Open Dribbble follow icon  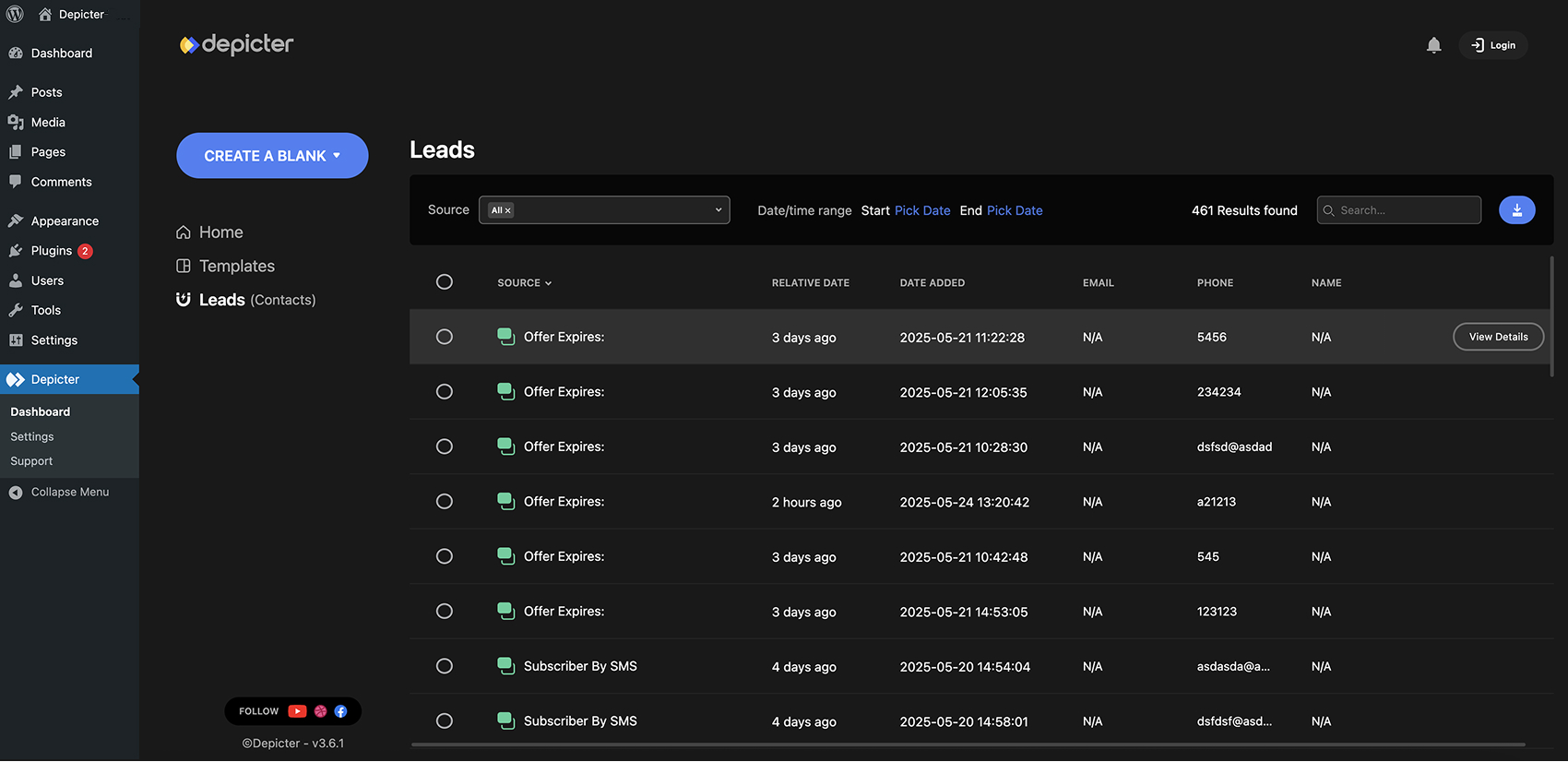click(320, 711)
